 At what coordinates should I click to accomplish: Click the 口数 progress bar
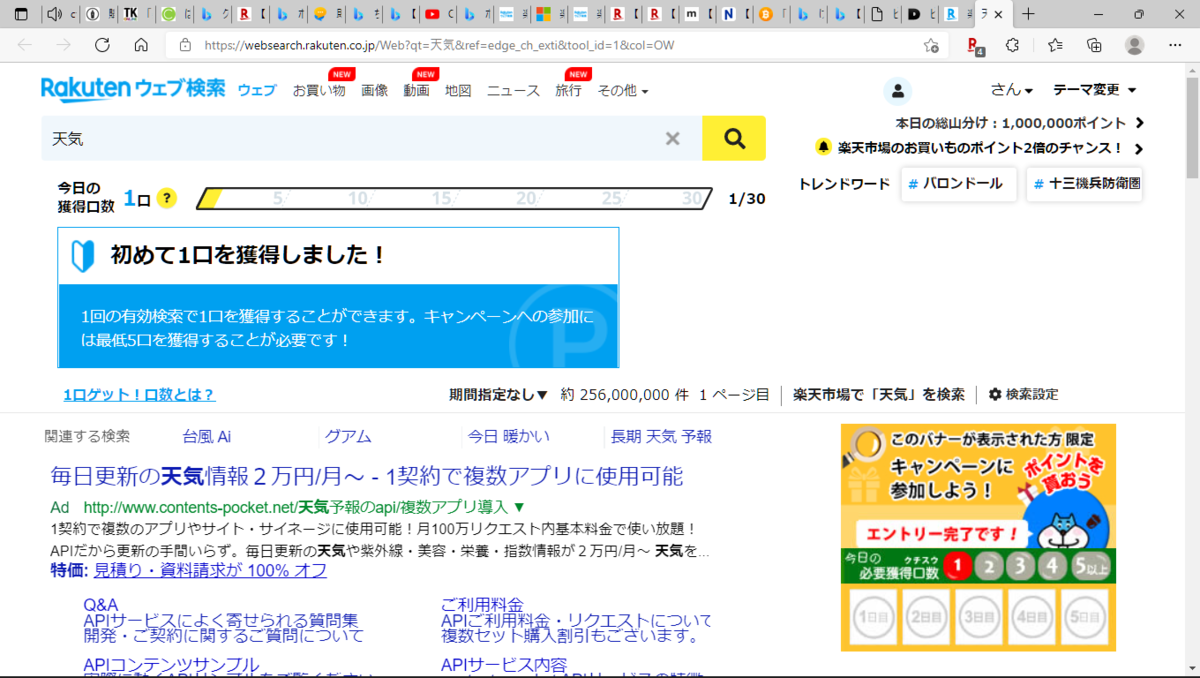click(455, 198)
